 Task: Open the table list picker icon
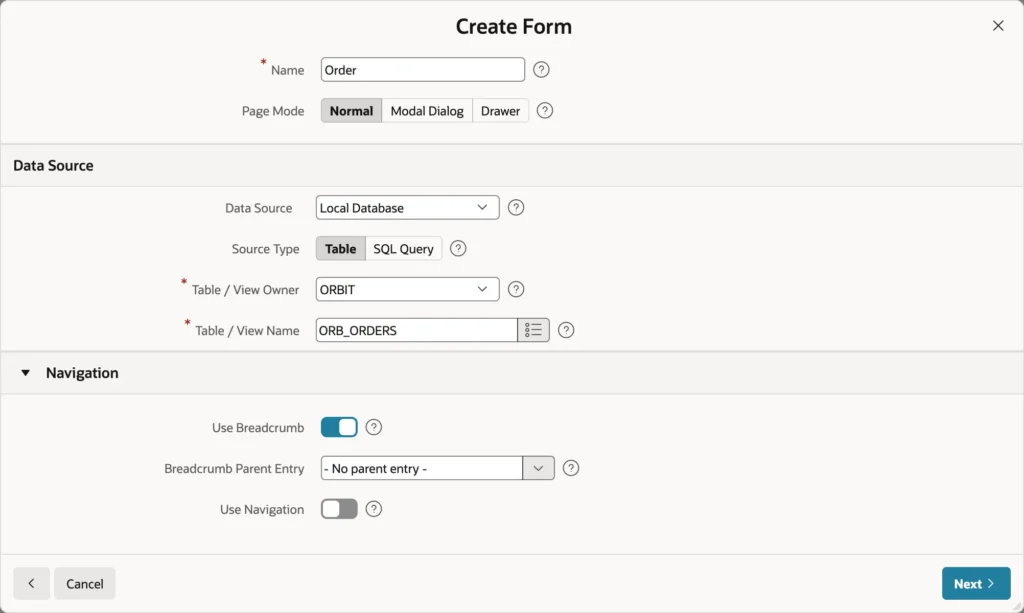534,330
